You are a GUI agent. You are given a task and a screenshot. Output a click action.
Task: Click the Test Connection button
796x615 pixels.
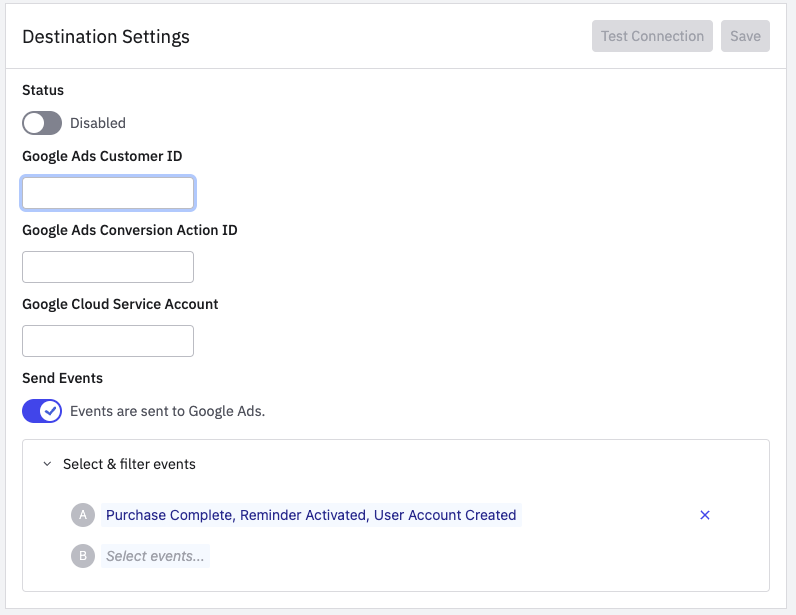[x=652, y=36]
